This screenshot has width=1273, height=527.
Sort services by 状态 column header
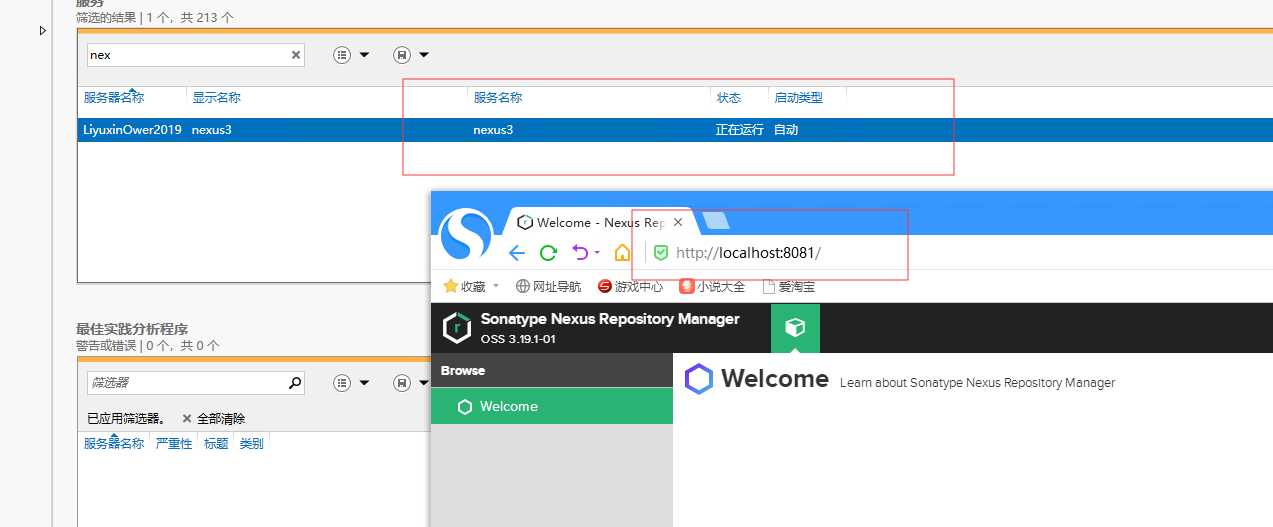pyautogui.click(x=729, y=98)
